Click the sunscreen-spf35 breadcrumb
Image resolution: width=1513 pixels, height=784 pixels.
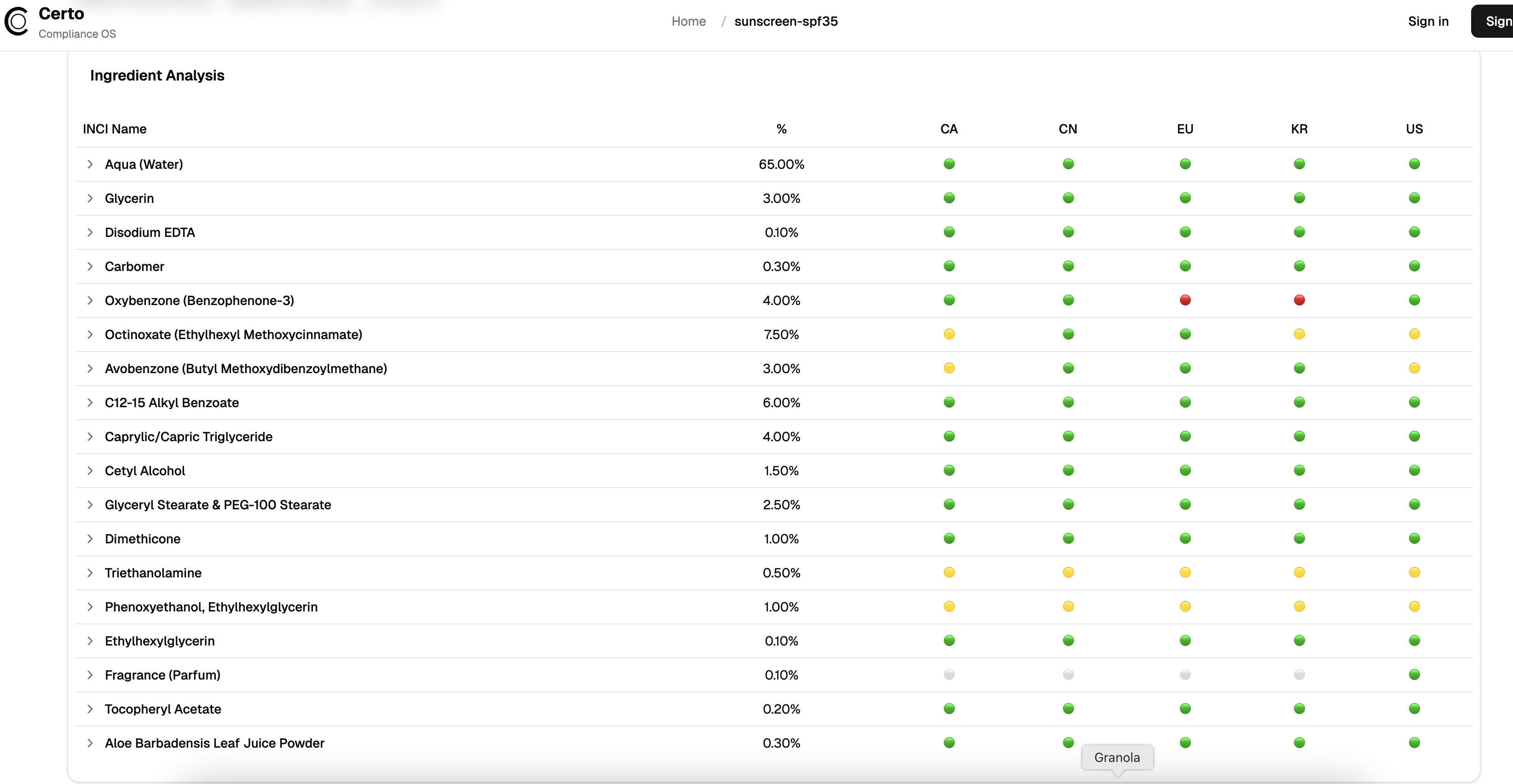(786, 21)
